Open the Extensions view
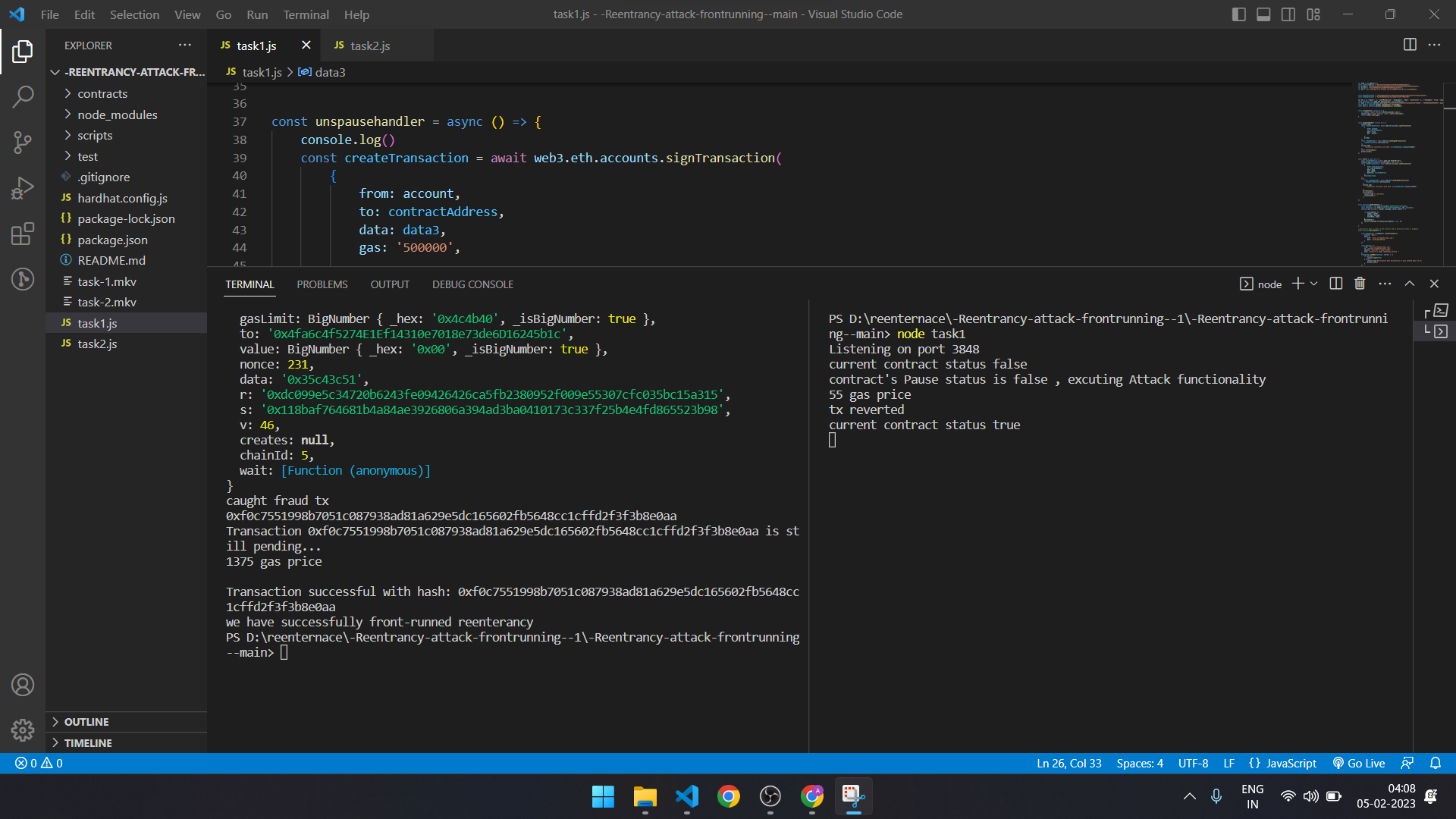The height and width of the screenshot is (819, 1456). (23, 234)
